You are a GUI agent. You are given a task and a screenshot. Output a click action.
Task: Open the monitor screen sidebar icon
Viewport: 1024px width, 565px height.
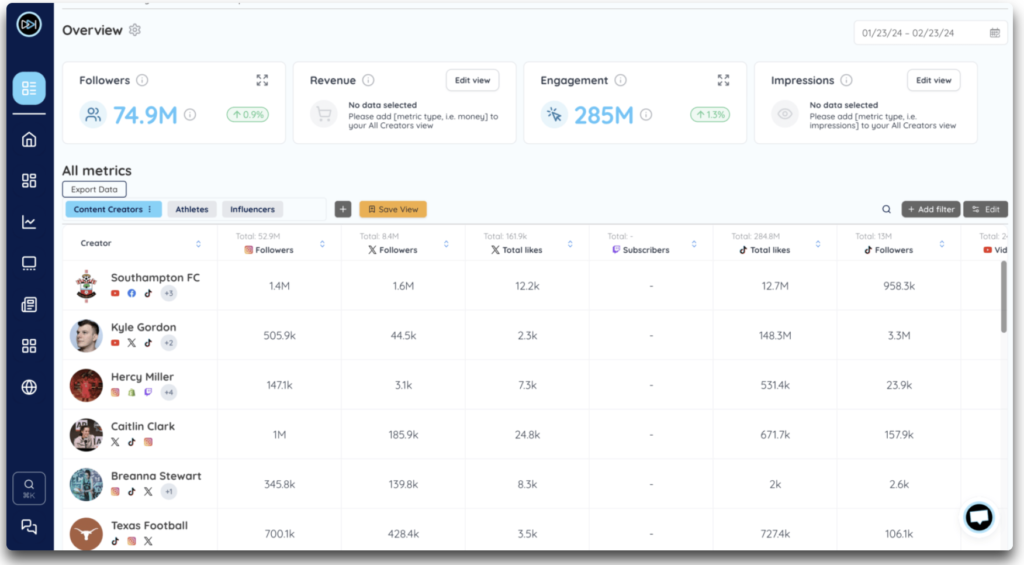[29, 263]
